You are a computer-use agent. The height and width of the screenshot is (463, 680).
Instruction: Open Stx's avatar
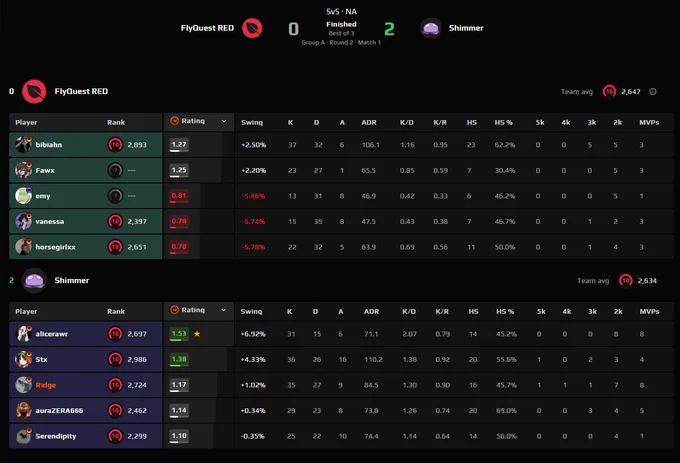click(23, 359)
